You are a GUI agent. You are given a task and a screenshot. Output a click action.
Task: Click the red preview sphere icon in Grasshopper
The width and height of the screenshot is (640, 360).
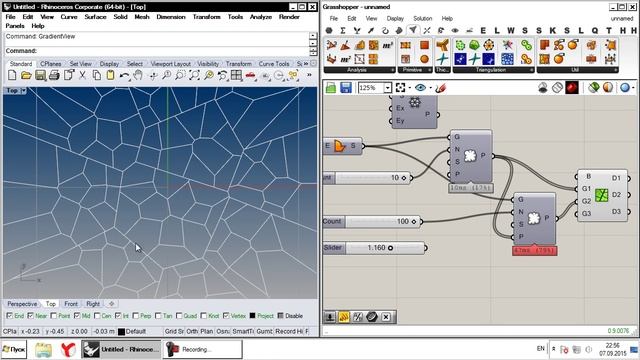coord(572,88)
